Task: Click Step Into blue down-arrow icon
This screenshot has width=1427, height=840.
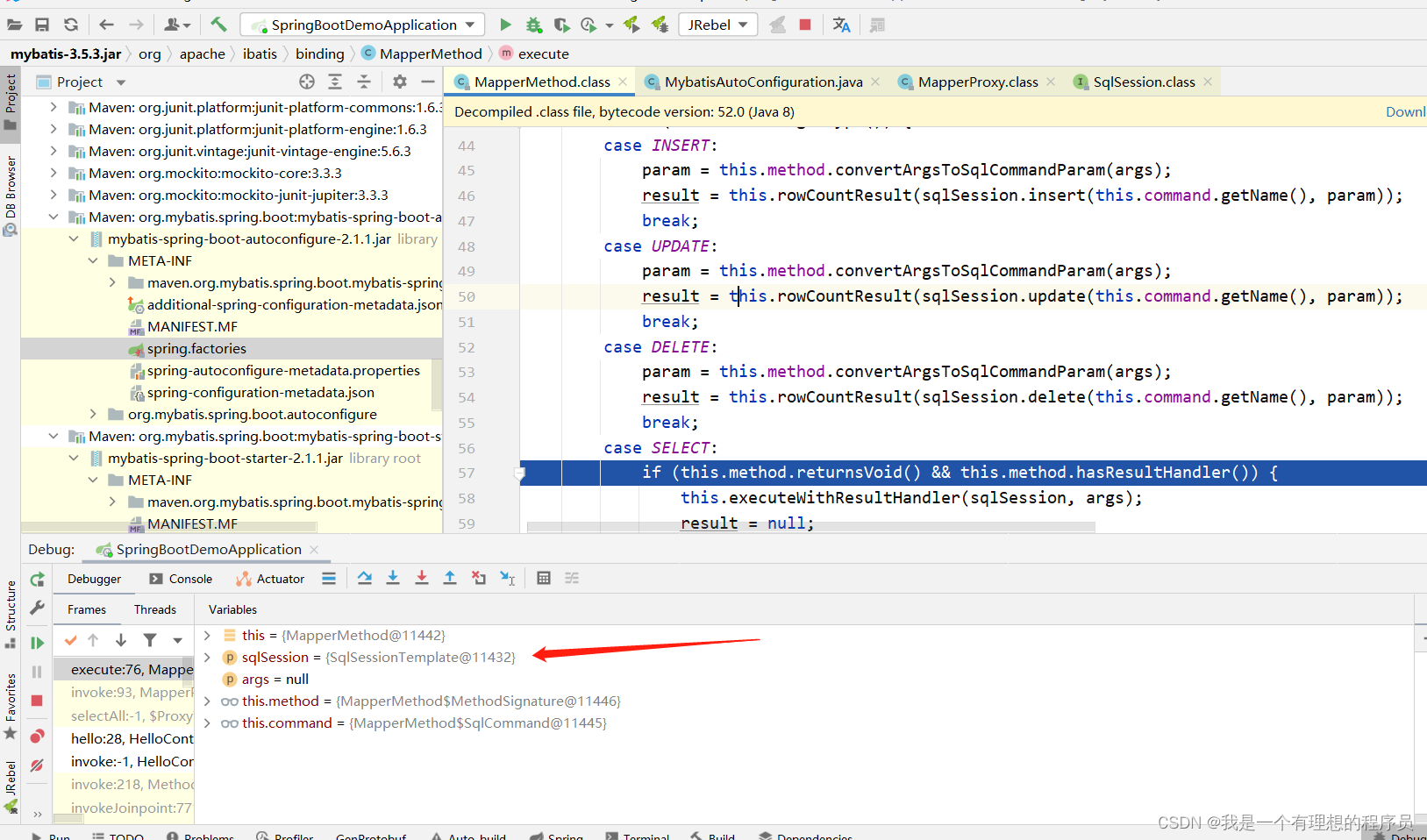Action: point(393,578)
